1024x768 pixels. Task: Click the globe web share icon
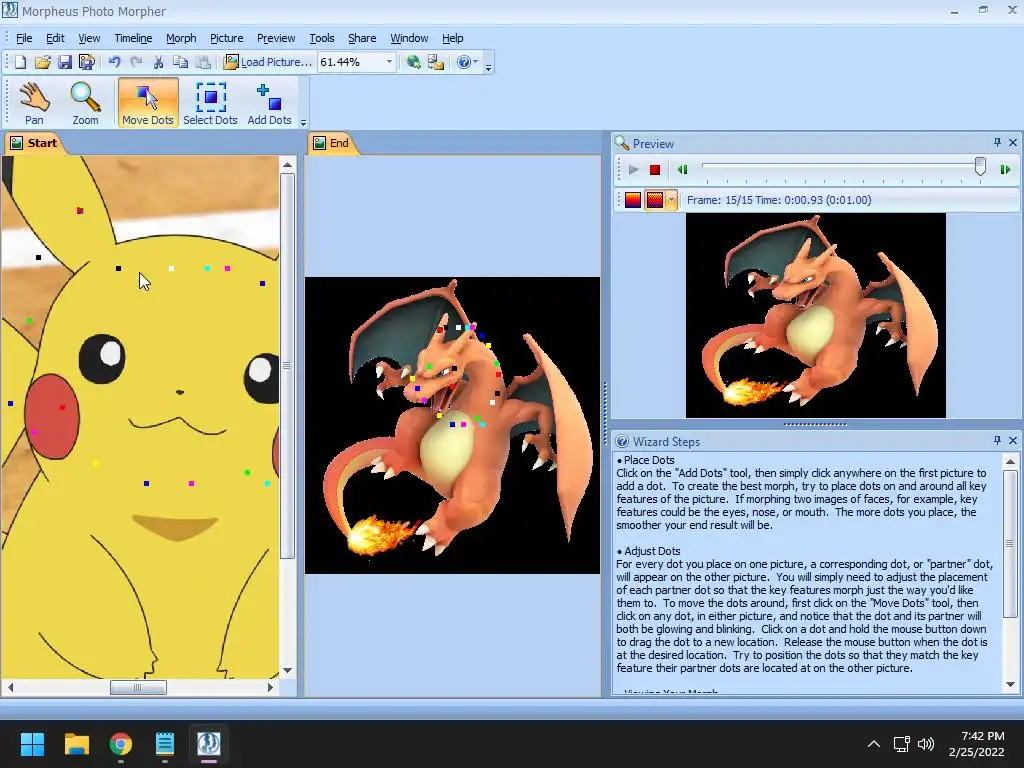[x=413, y=62]
